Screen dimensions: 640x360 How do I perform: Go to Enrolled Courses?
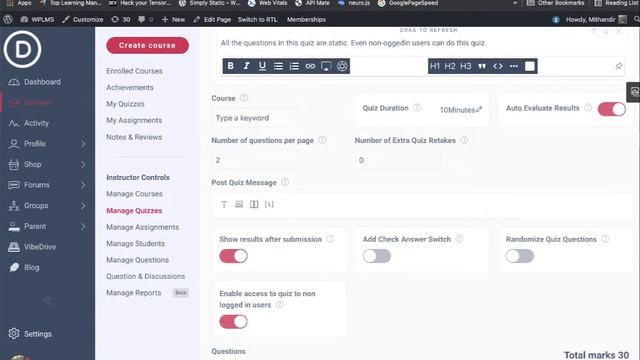click(134, 71)
